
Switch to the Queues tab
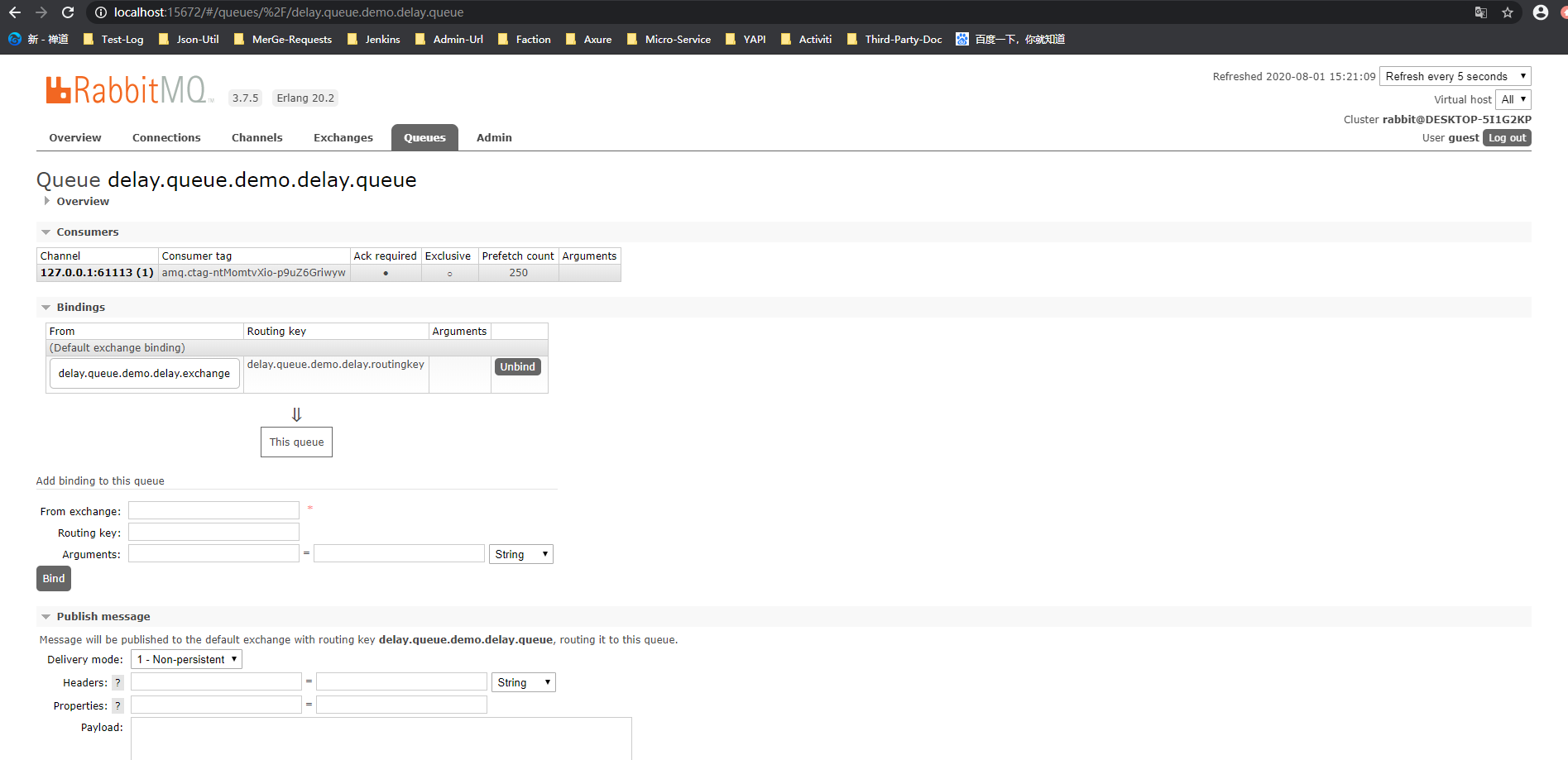[424, 138]
